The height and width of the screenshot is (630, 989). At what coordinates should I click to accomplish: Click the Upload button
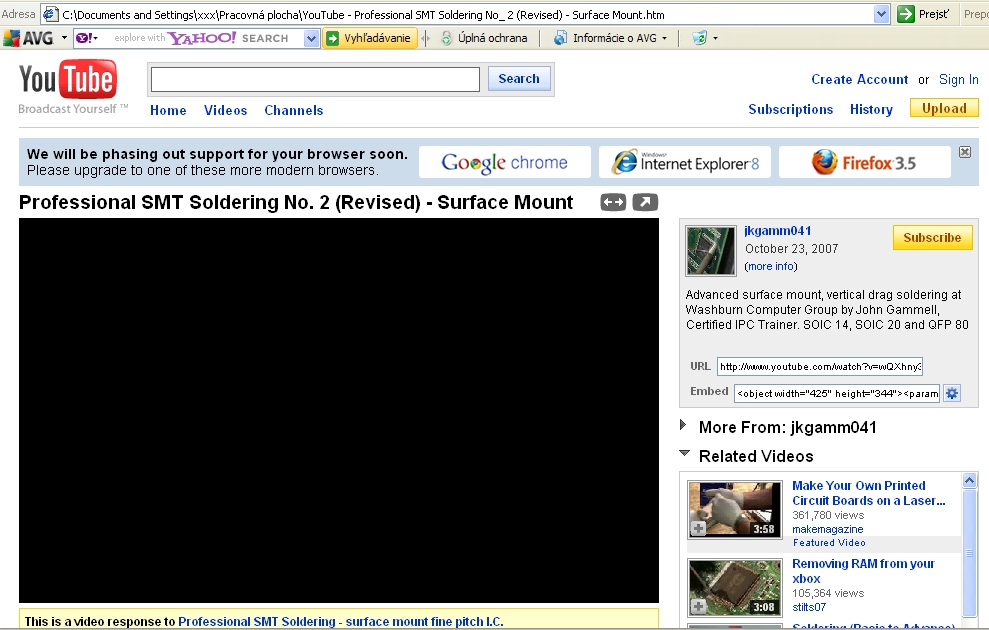point(944,108)
